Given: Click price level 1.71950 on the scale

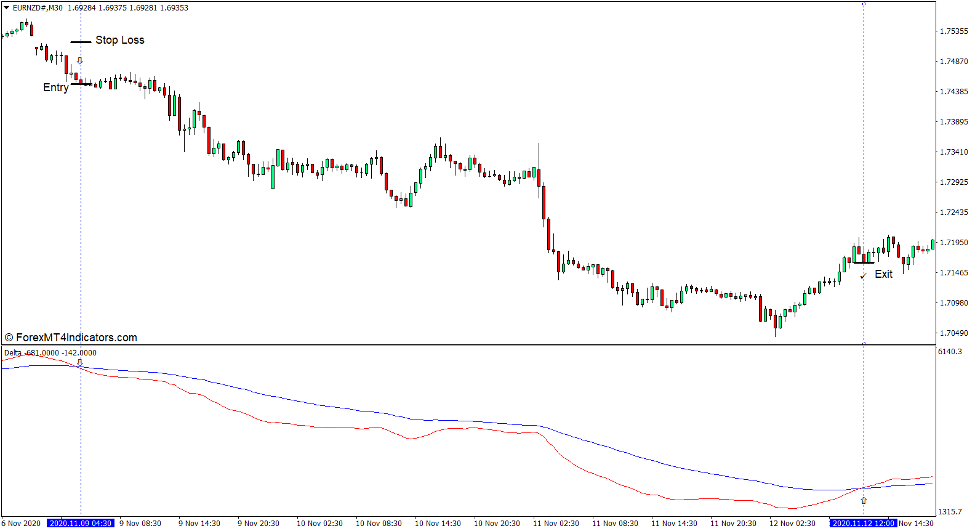Looking at the screenshot, I should tap(954, 242).
